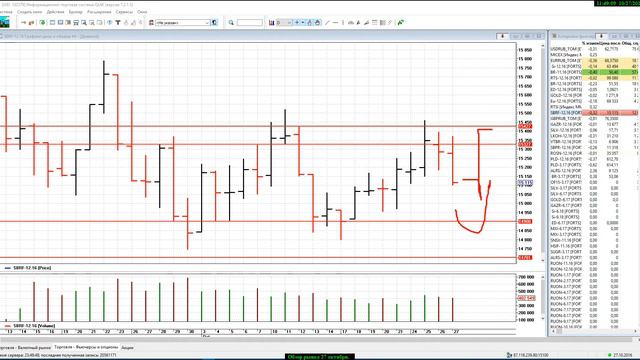Select the horizontal line drawing tool
640x360 pixels.
pyautogui.click(x=335, y=22)
